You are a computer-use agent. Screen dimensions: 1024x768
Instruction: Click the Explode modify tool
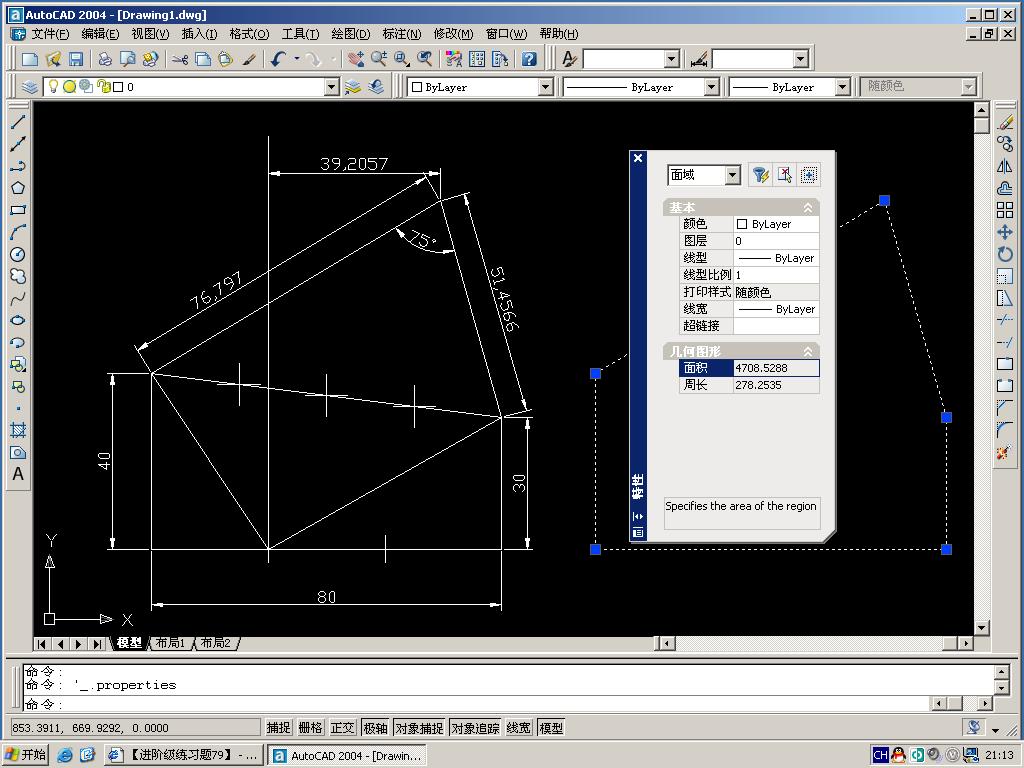tap(1005, 452)
